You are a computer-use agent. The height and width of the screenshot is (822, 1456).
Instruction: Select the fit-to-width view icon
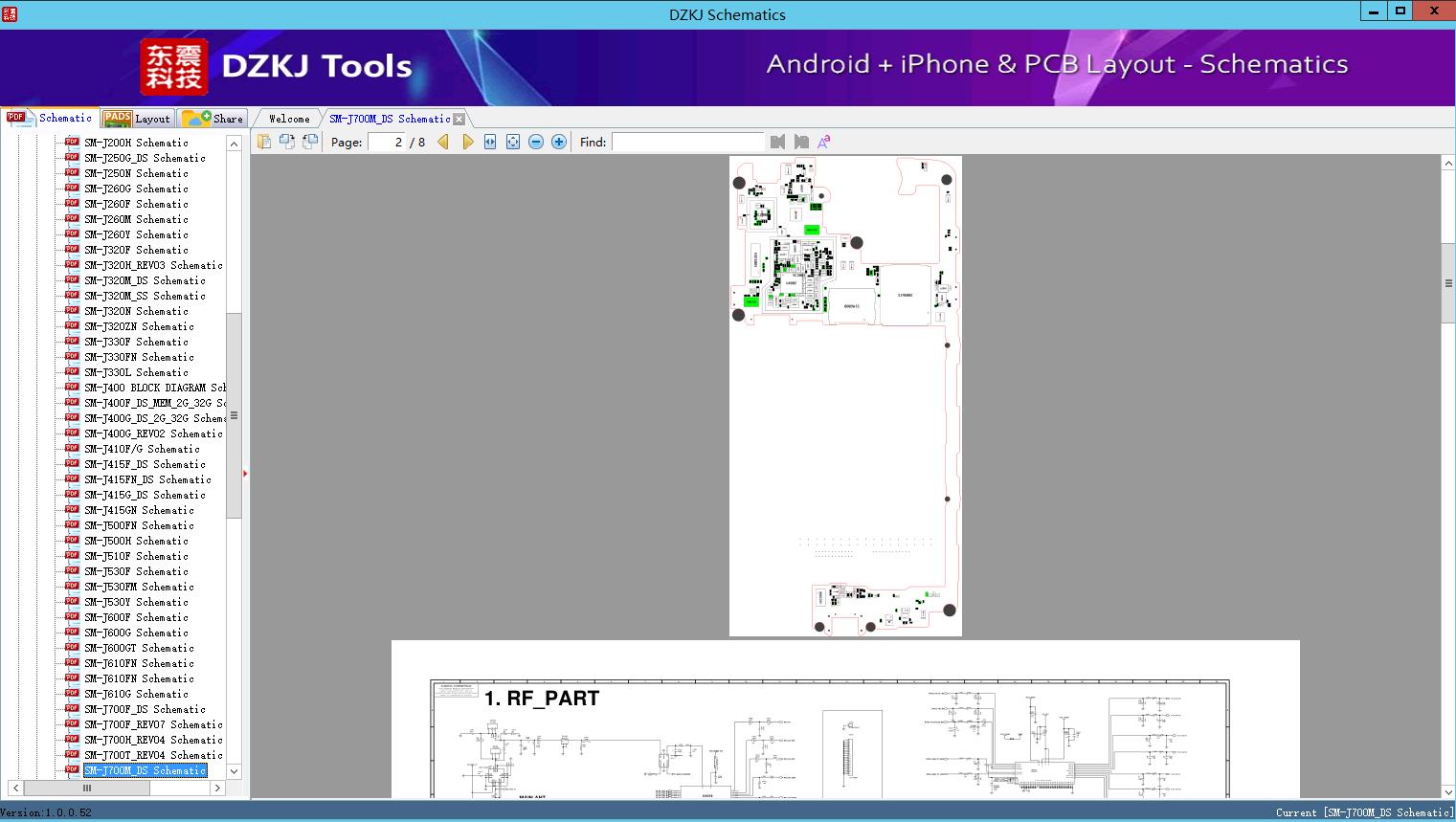tap(489, 141)
